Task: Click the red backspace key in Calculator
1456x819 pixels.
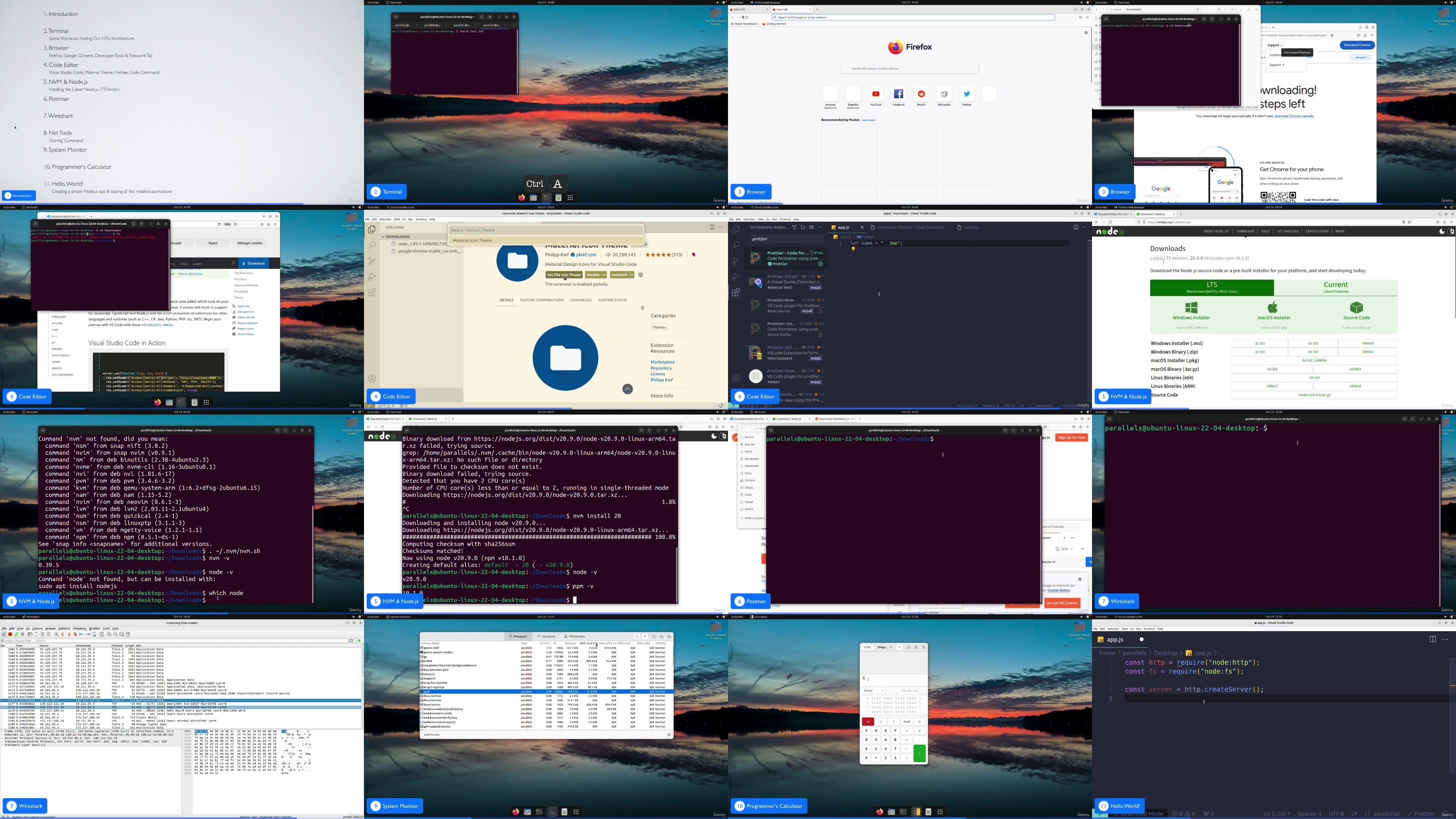Action: (x=868, y=722)
